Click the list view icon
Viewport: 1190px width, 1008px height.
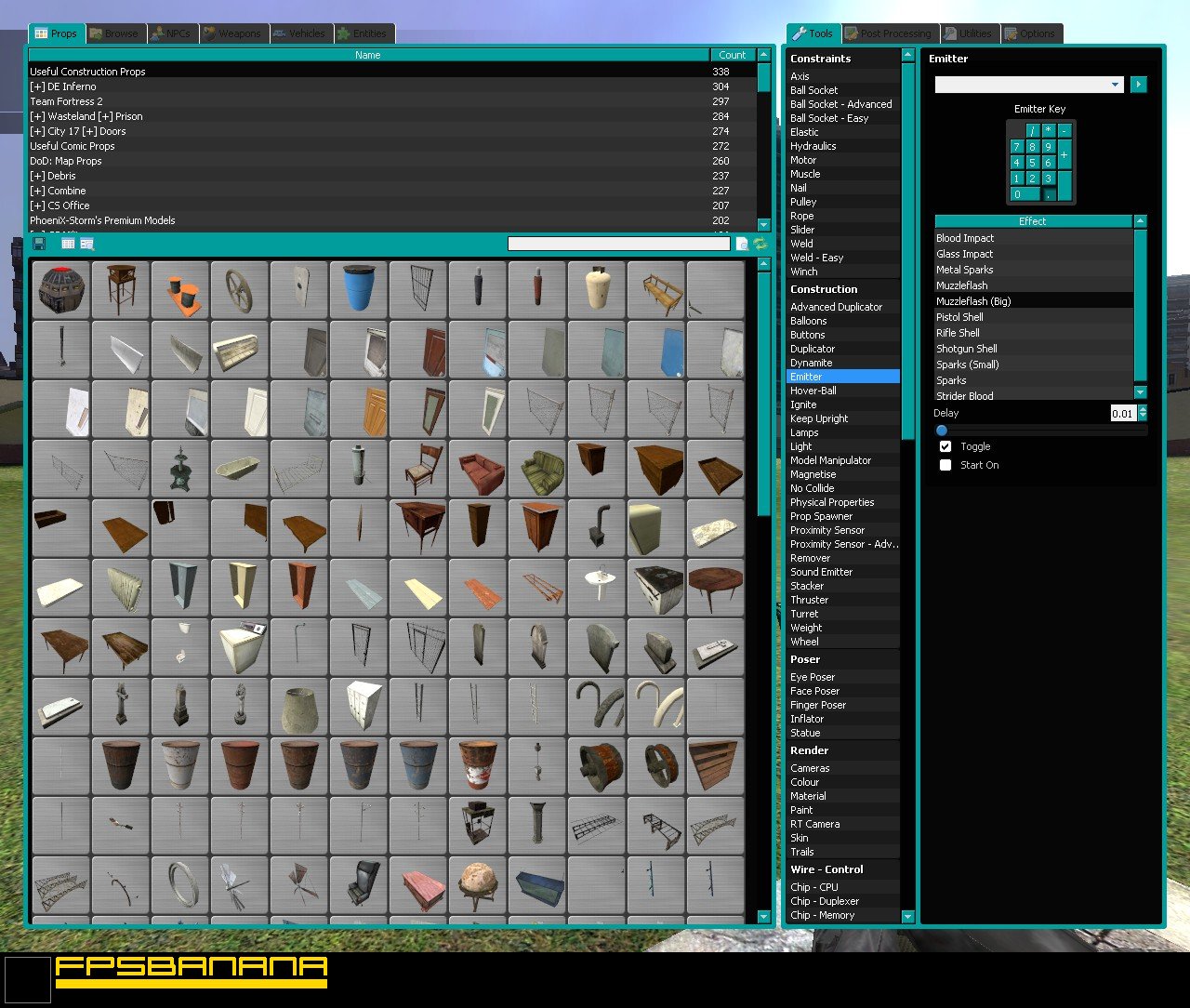[68, 244]
